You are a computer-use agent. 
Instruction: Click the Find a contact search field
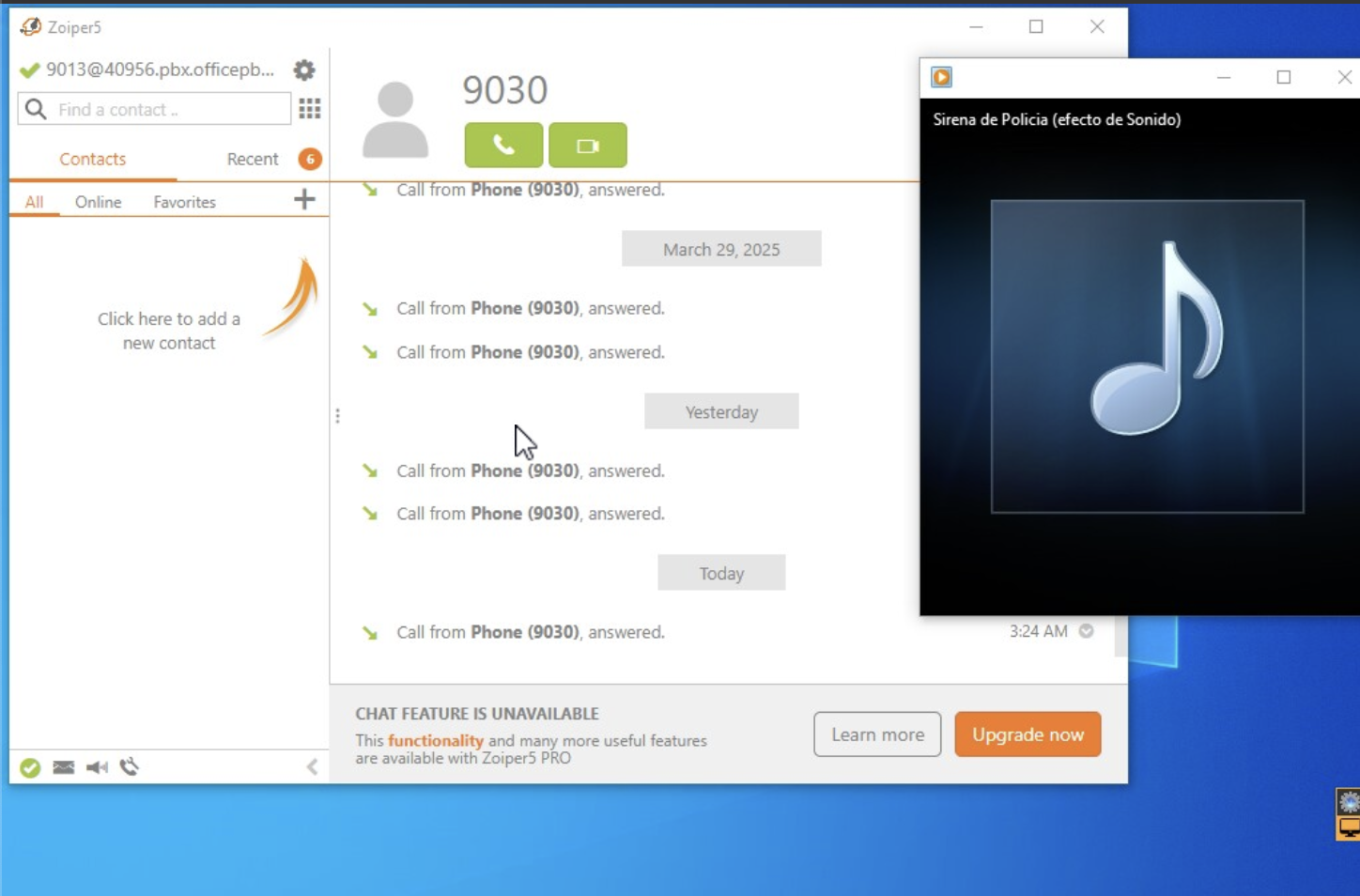[154, 109]
